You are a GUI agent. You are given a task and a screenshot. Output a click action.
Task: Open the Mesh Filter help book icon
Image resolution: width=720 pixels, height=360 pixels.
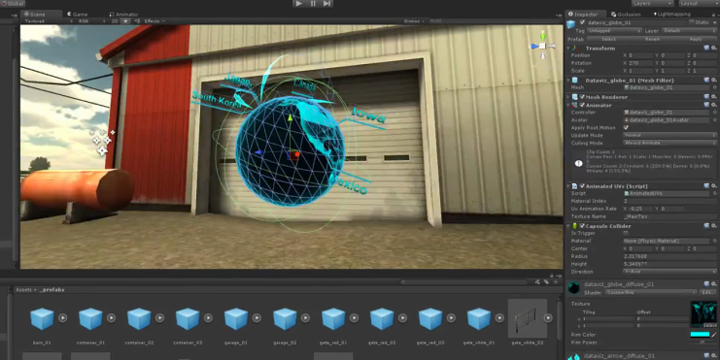pos(707,80)
